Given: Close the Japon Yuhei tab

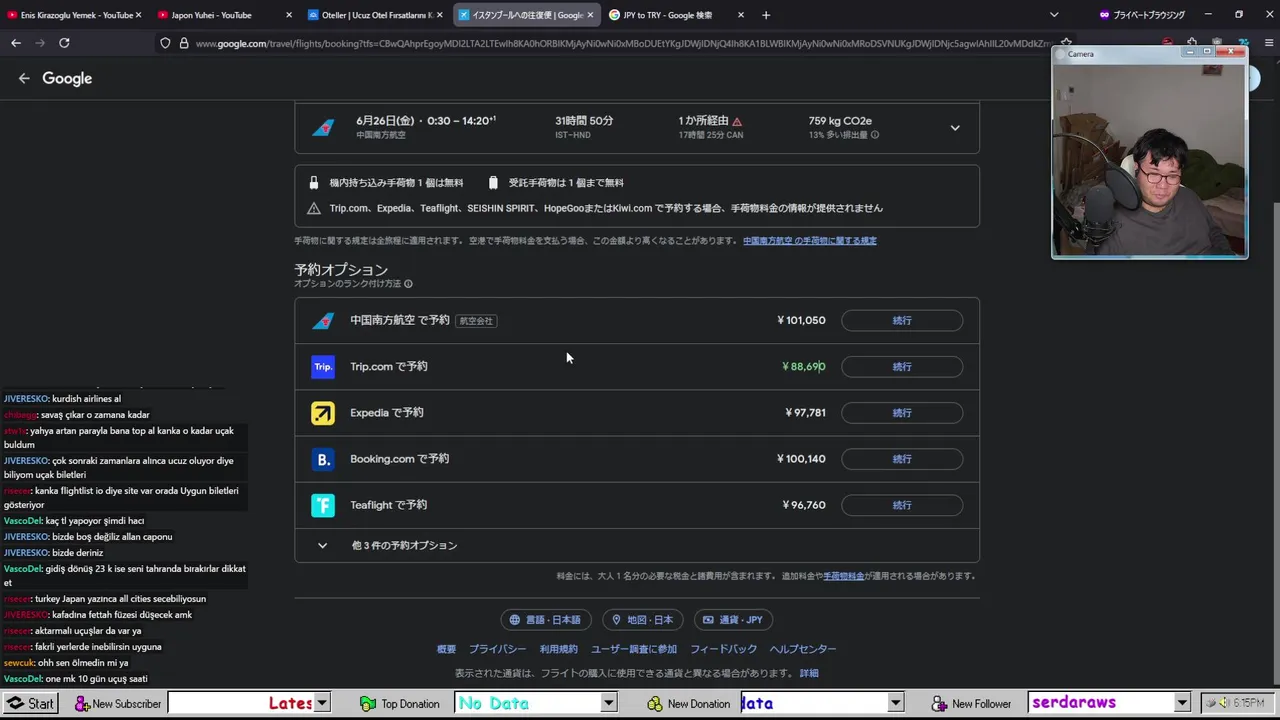Looking at the screenshot, I should [288, 15].
